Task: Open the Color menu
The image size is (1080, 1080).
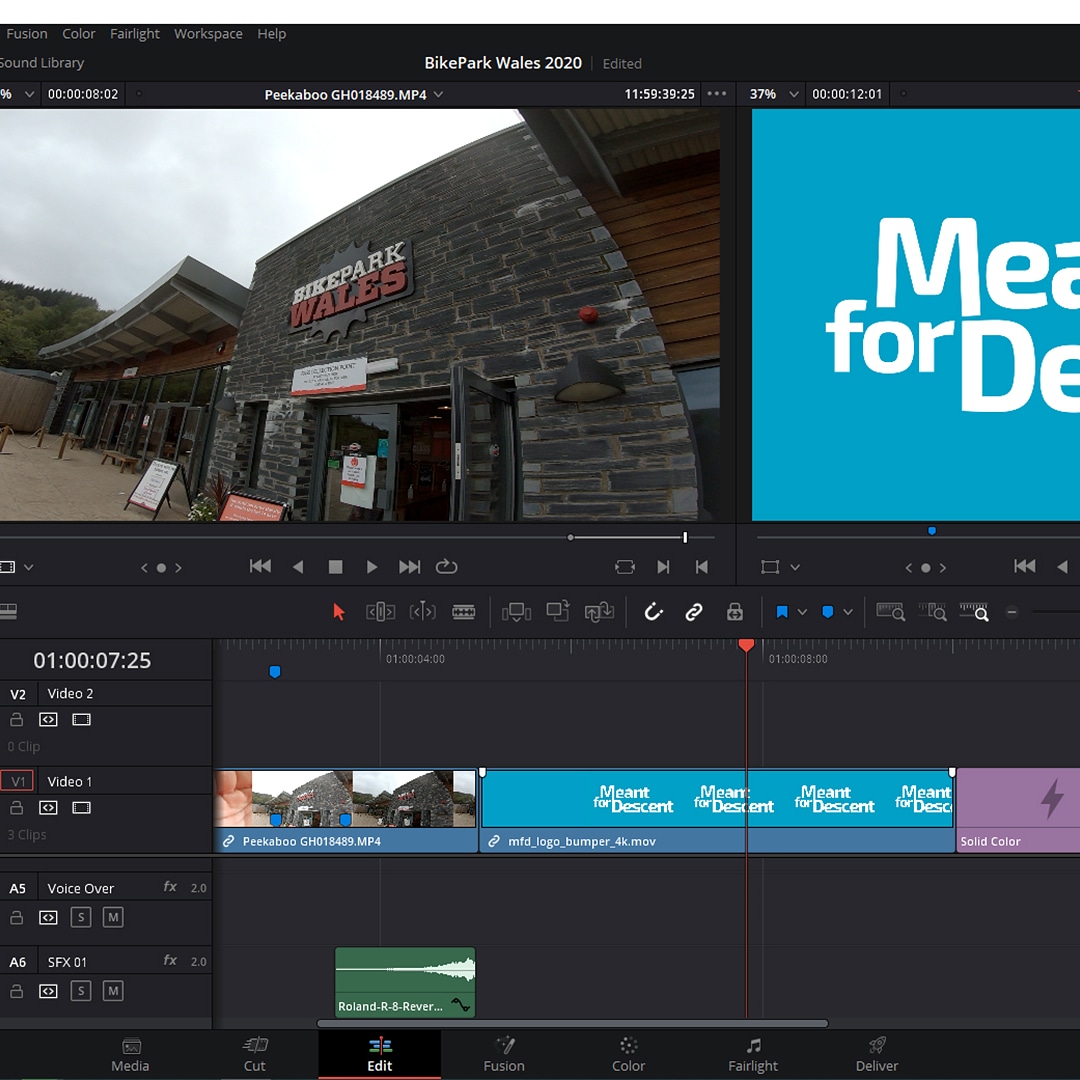Action: point(79,34)
